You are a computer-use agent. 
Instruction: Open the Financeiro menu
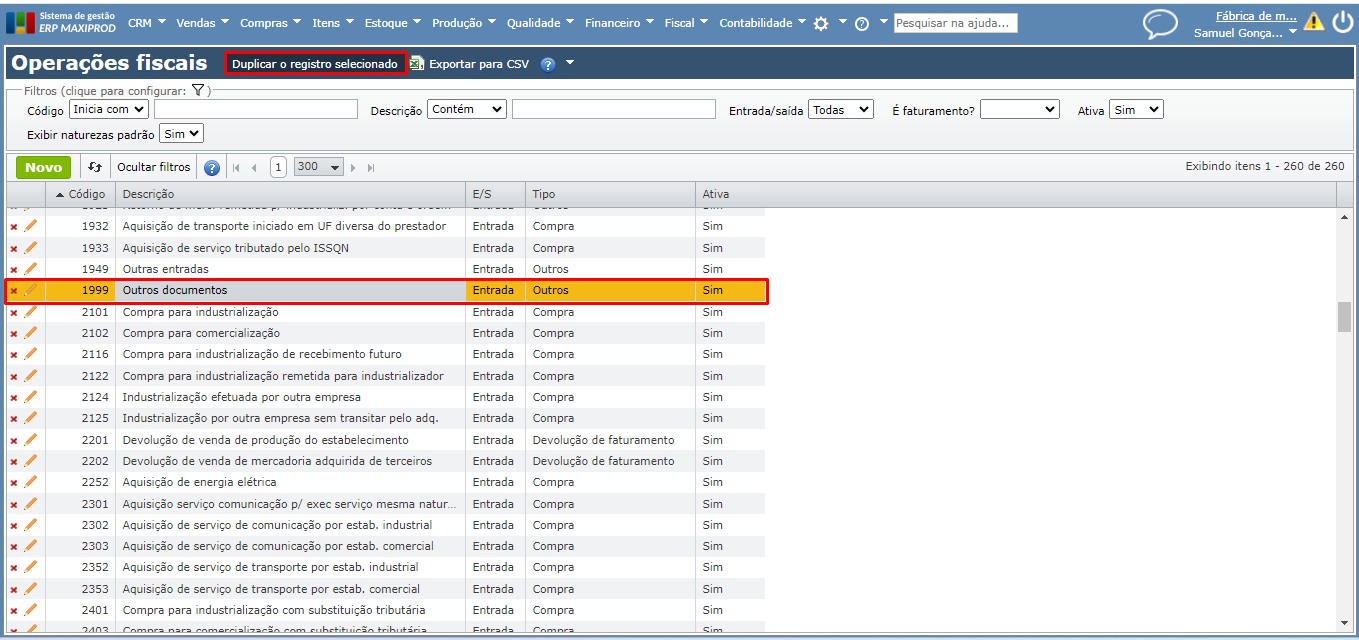(619, 23)
